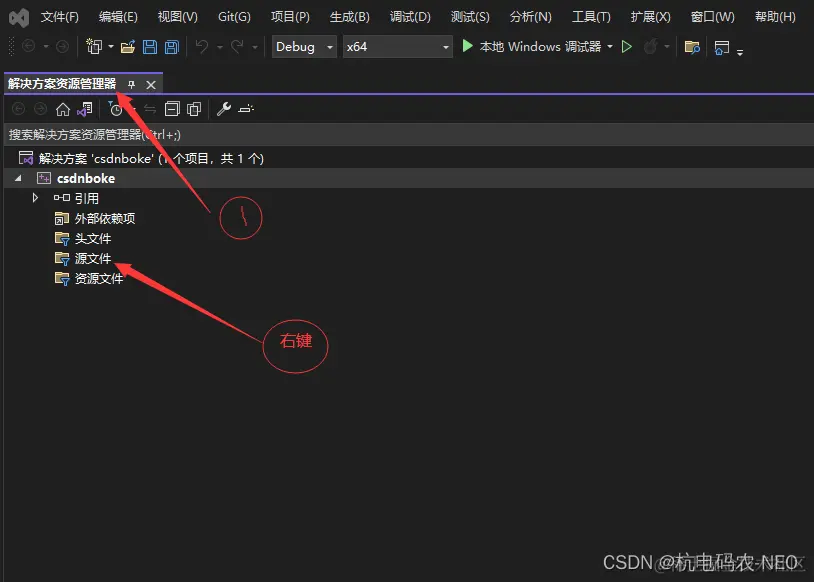Open the 帮助(H) menu

click(x=775, y=17)
